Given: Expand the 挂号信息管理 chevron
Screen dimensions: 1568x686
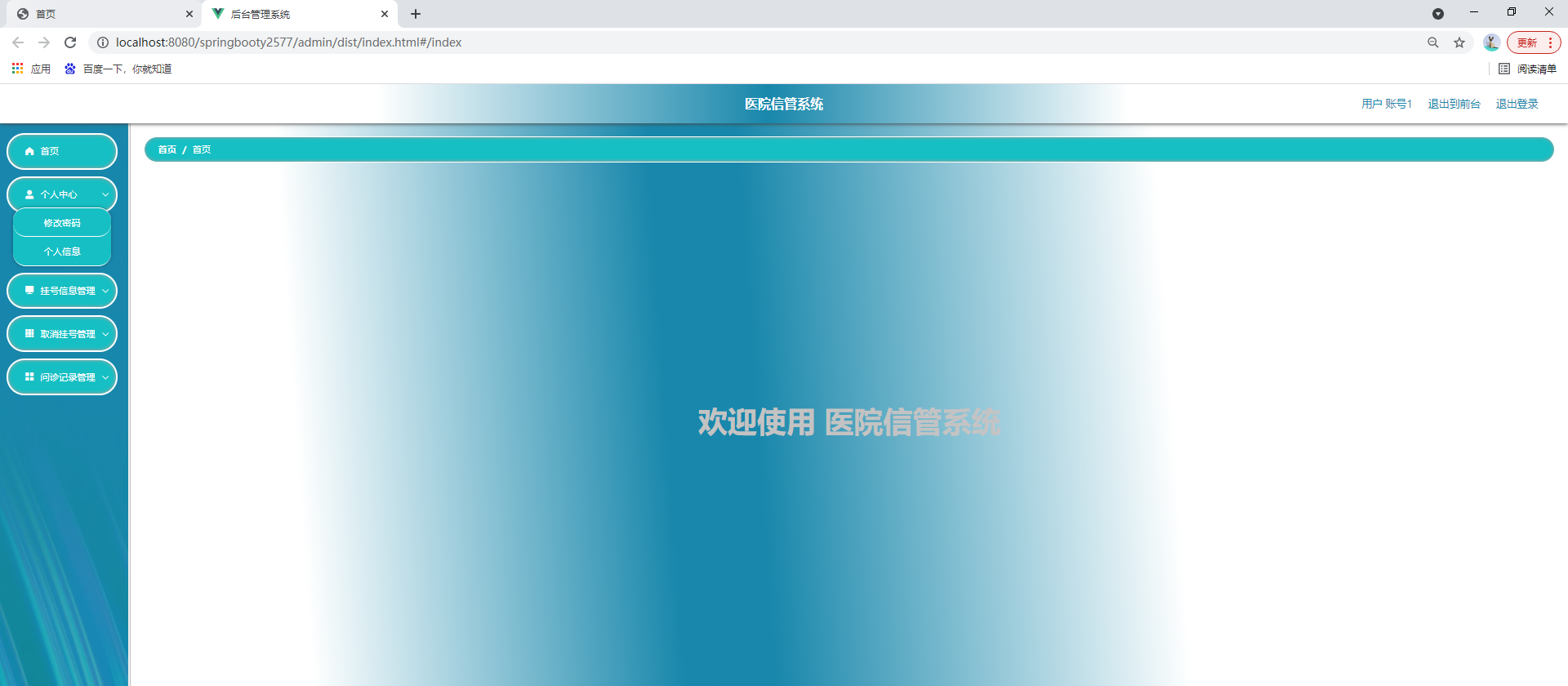Looking at the screenshot, I should 105,291.
